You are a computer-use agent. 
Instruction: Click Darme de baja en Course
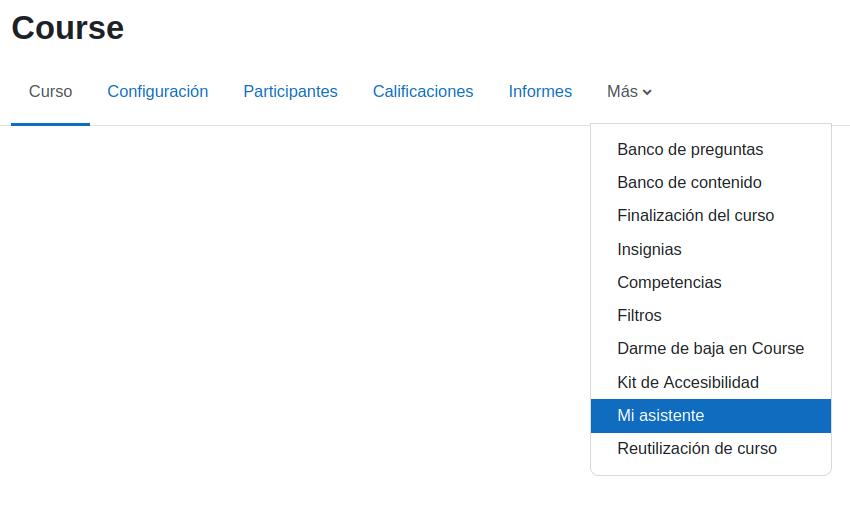[711, 349]
